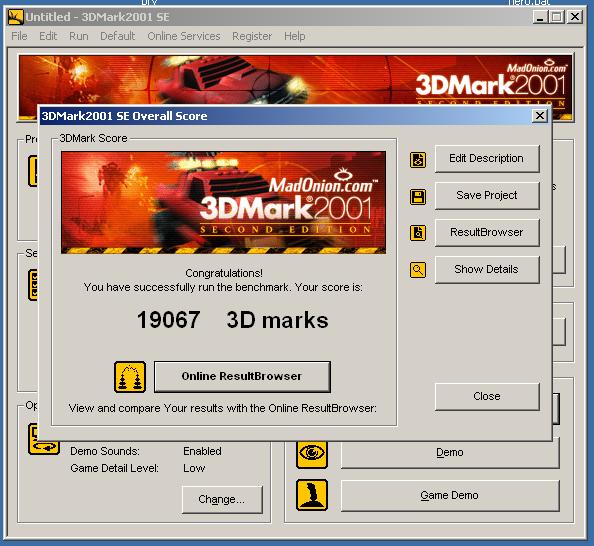Click the 'Congratulations!' text
This screenshot has width=594, height=546.
(224, 273)
